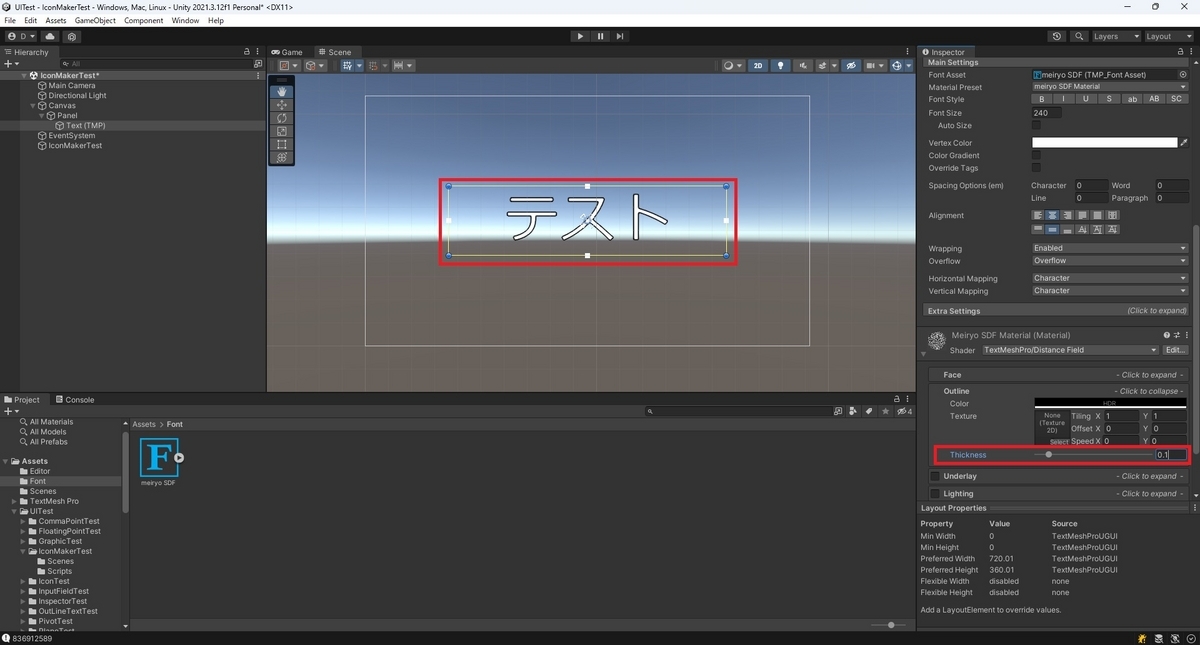1200x645 pixels.
Task: Open the Overflow dropdown
Action: [1108, 261]
